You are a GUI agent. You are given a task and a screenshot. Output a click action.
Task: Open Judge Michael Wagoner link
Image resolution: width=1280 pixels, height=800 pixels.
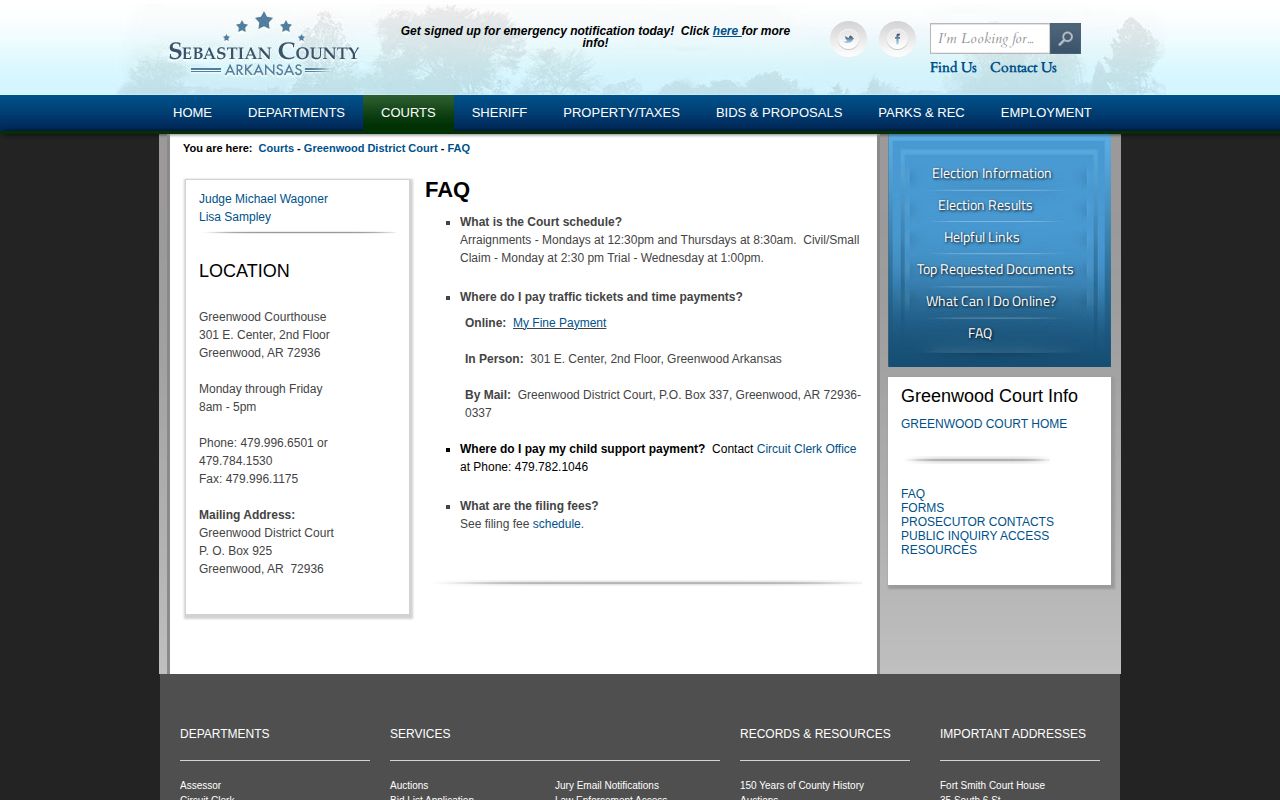(x=263, y=199)
